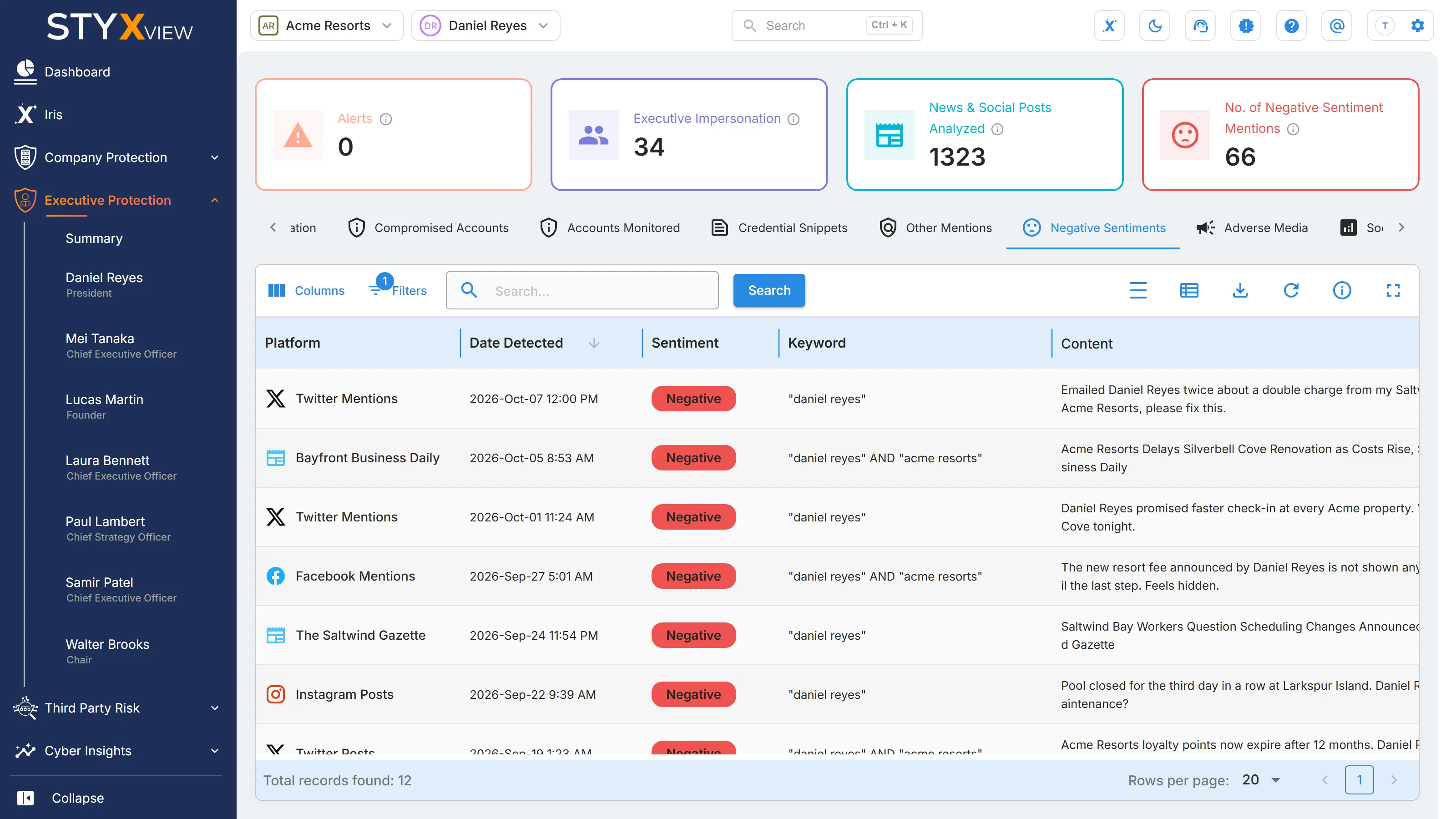This screenshot has height=819, width=1456.
Task: Select Mei Tanaka in sidebar
Action: pos(121,345)
